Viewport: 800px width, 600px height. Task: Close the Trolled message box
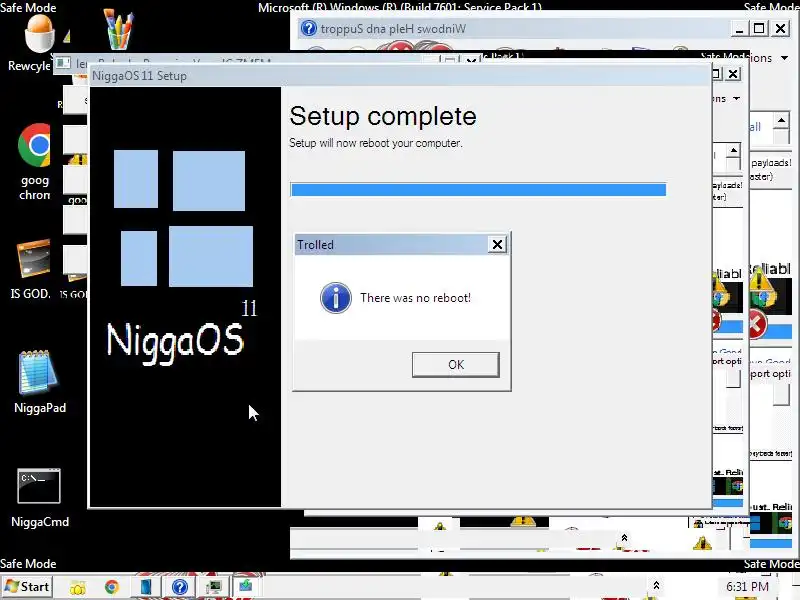[x=497, y=244]
